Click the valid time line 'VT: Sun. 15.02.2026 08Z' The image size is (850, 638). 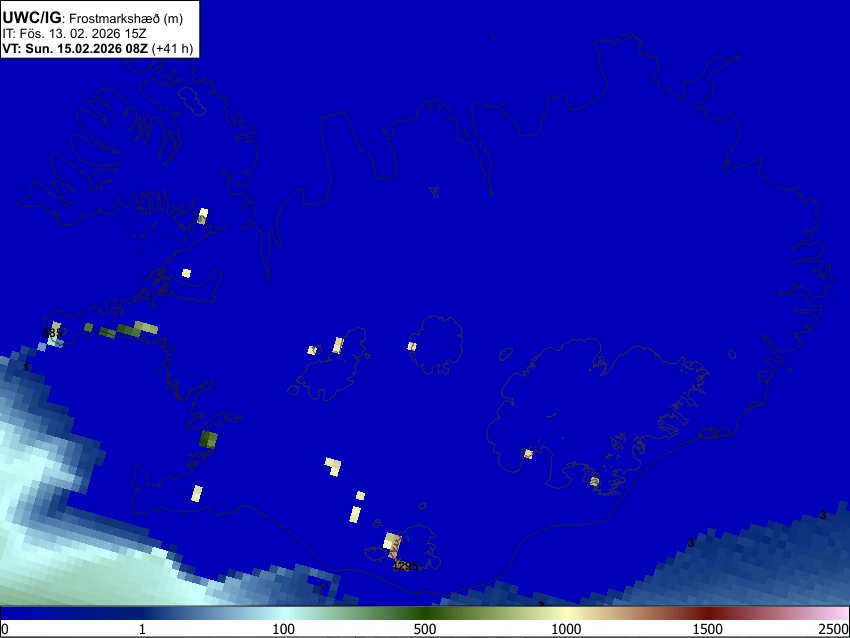[x=75, y=48]
